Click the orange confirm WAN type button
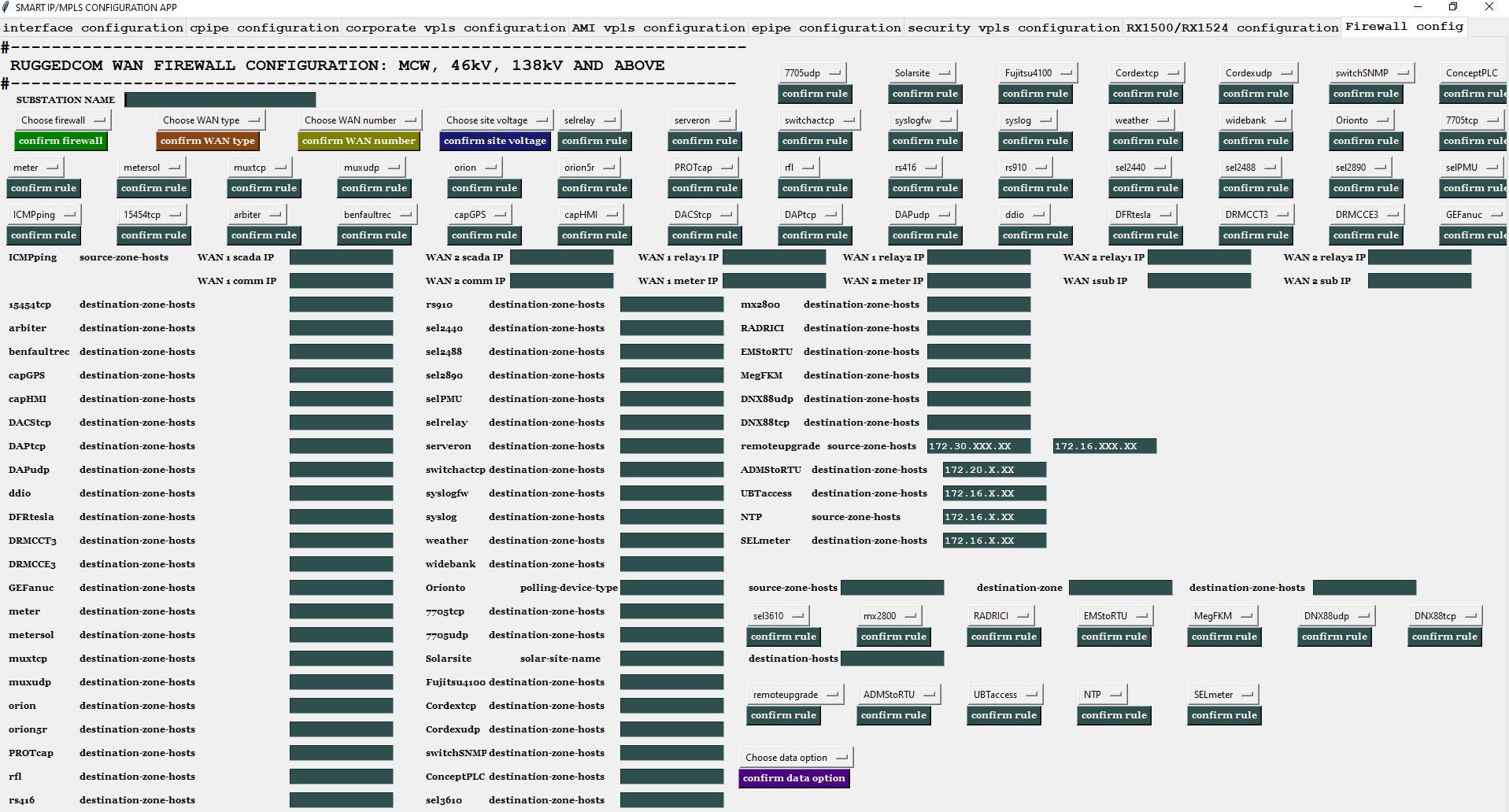 pyautogui.click(x=208, y=141)
